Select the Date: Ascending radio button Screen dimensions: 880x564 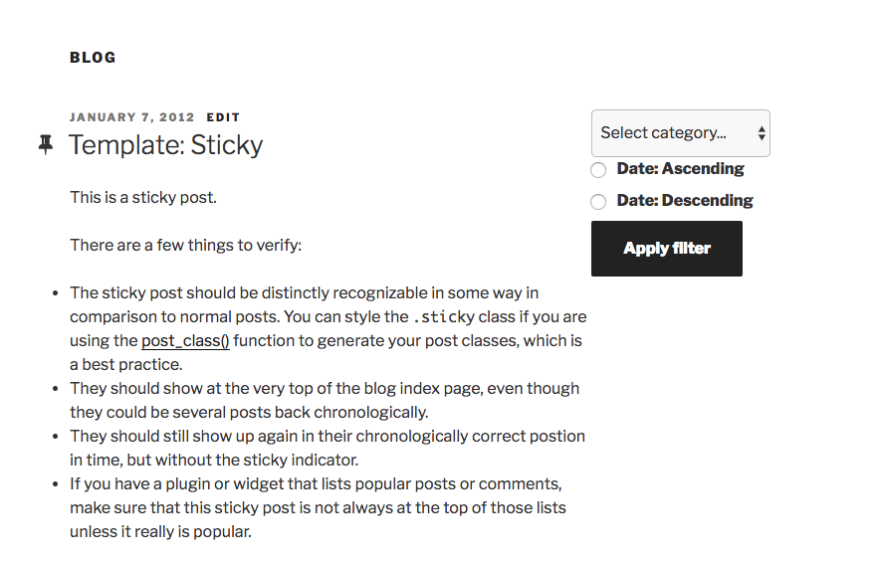[598, 170]
